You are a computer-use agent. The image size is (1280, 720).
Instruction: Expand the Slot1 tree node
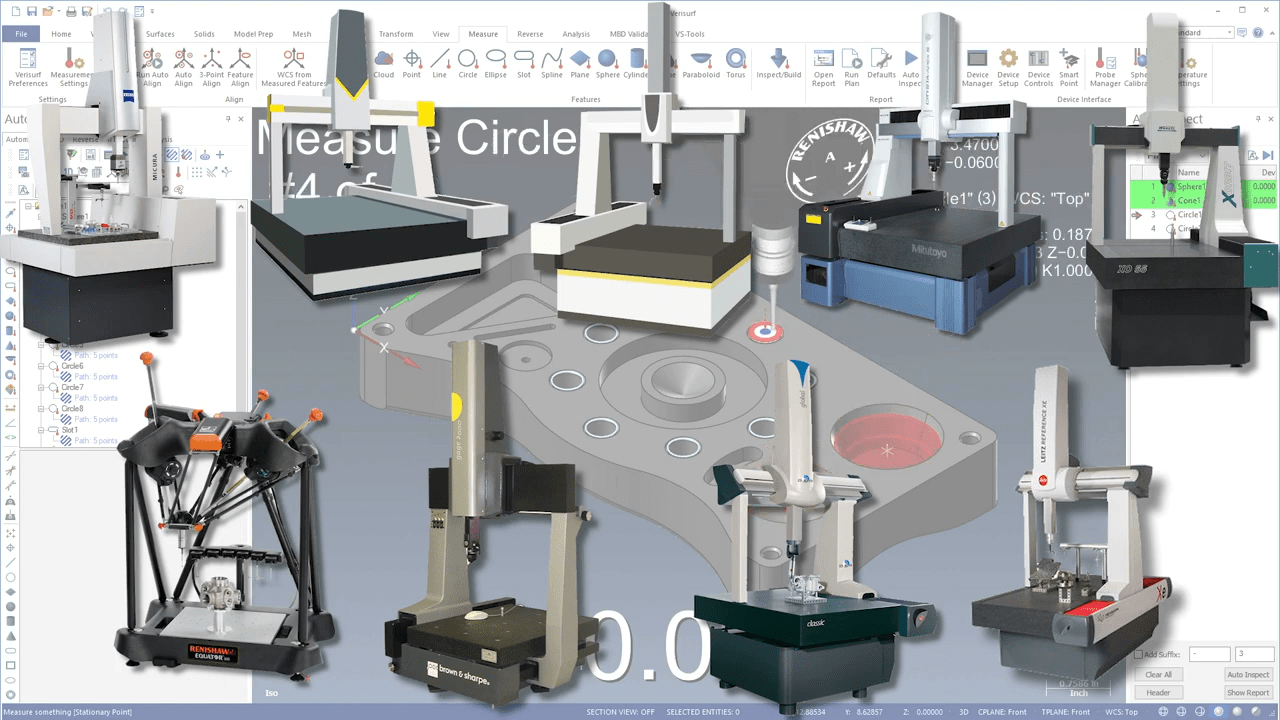coord(42,430)
